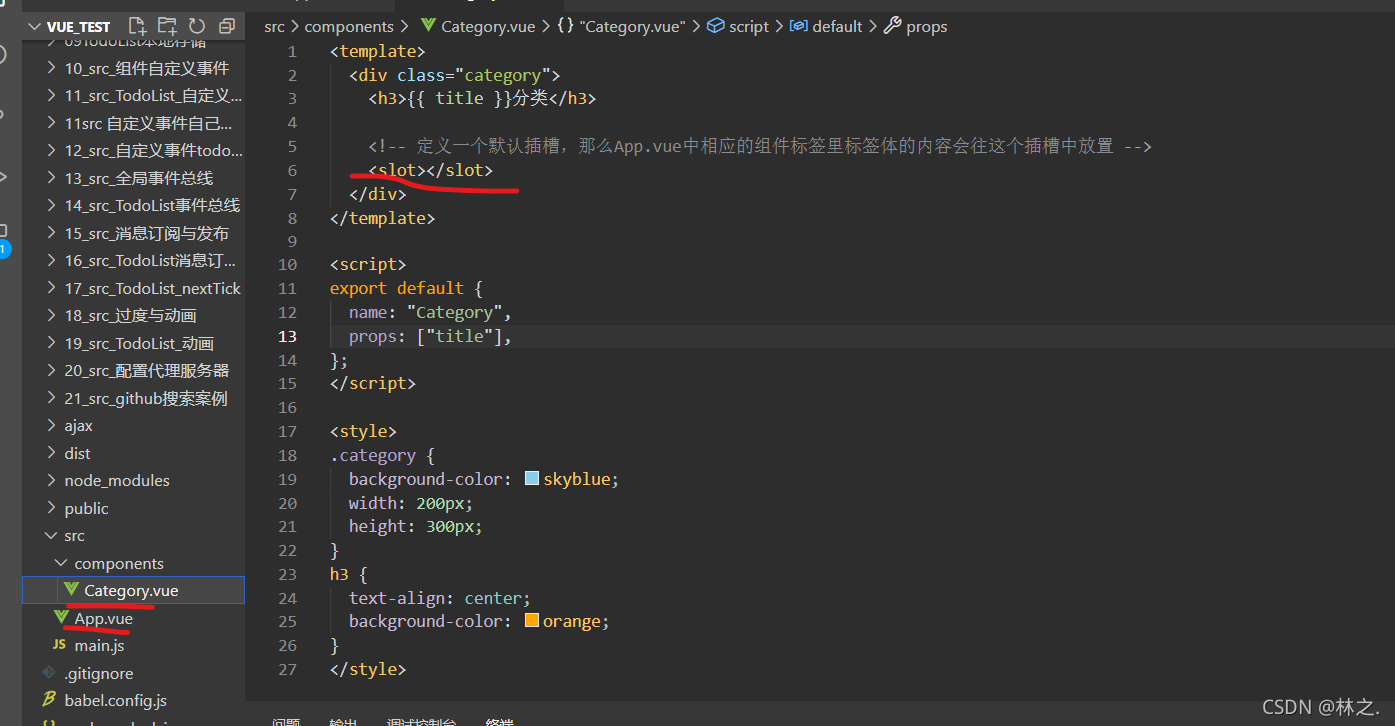Click the <slot></slot> code on line 6
The height and width of the screenshot is (726, 1395).
click(431, 170)
